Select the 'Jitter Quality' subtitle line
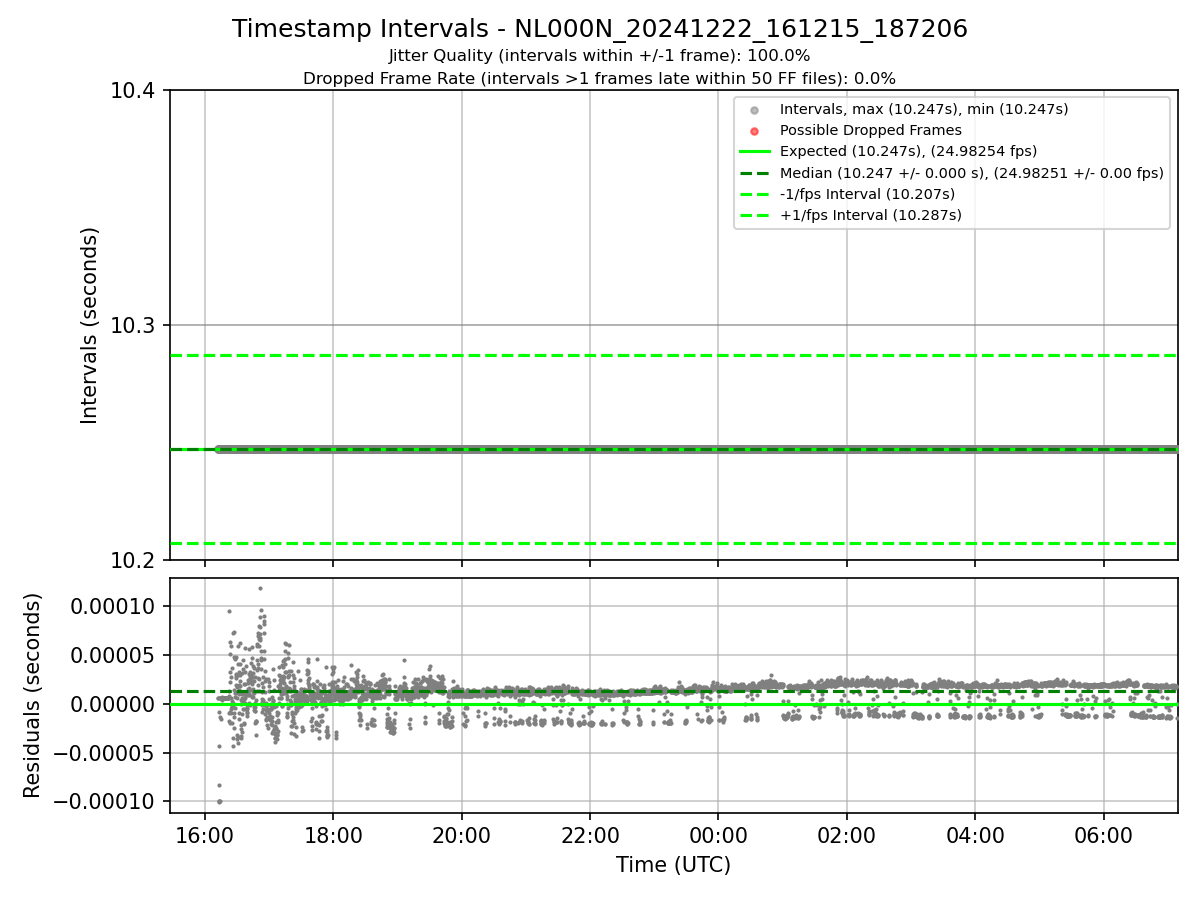1200x900 pixels. pos(600,56)
